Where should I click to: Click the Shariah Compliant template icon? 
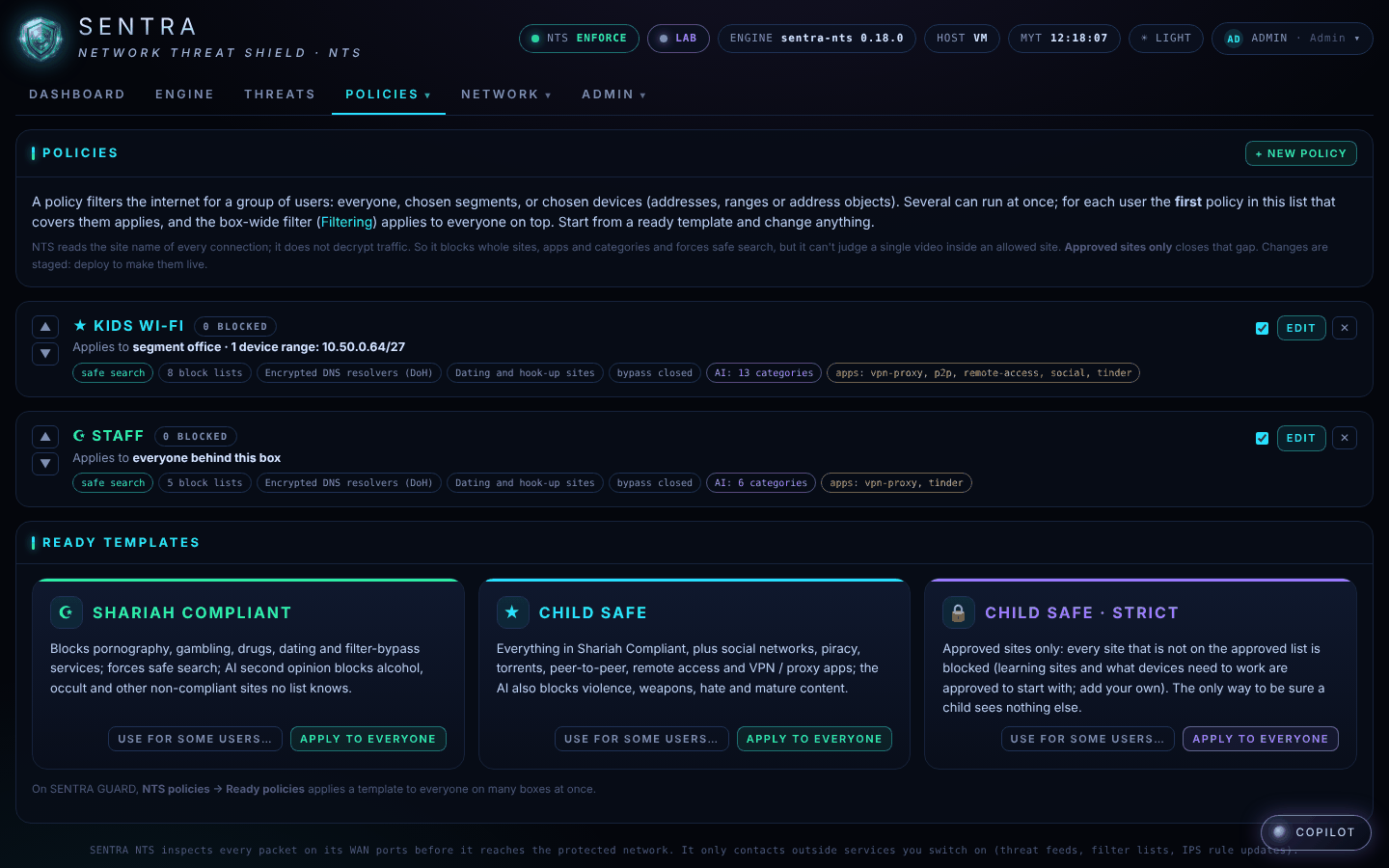tap(66, 612)
